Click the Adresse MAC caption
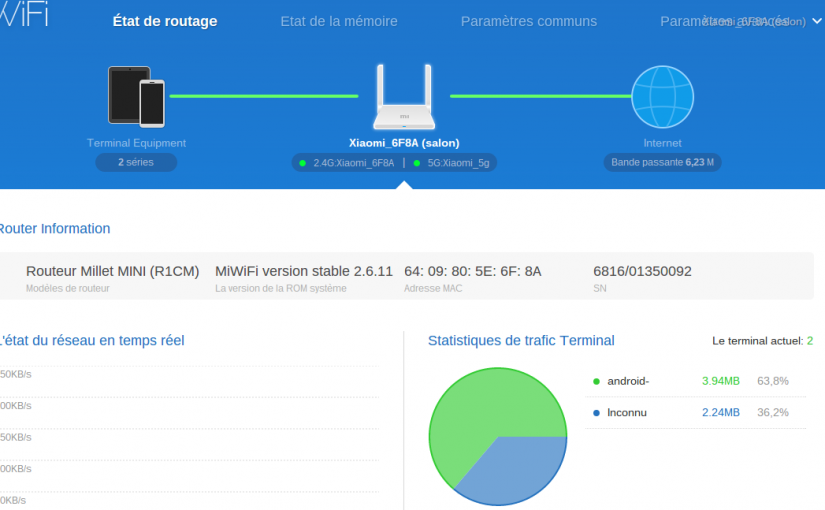The image size is (825, 510). (433, 288)
